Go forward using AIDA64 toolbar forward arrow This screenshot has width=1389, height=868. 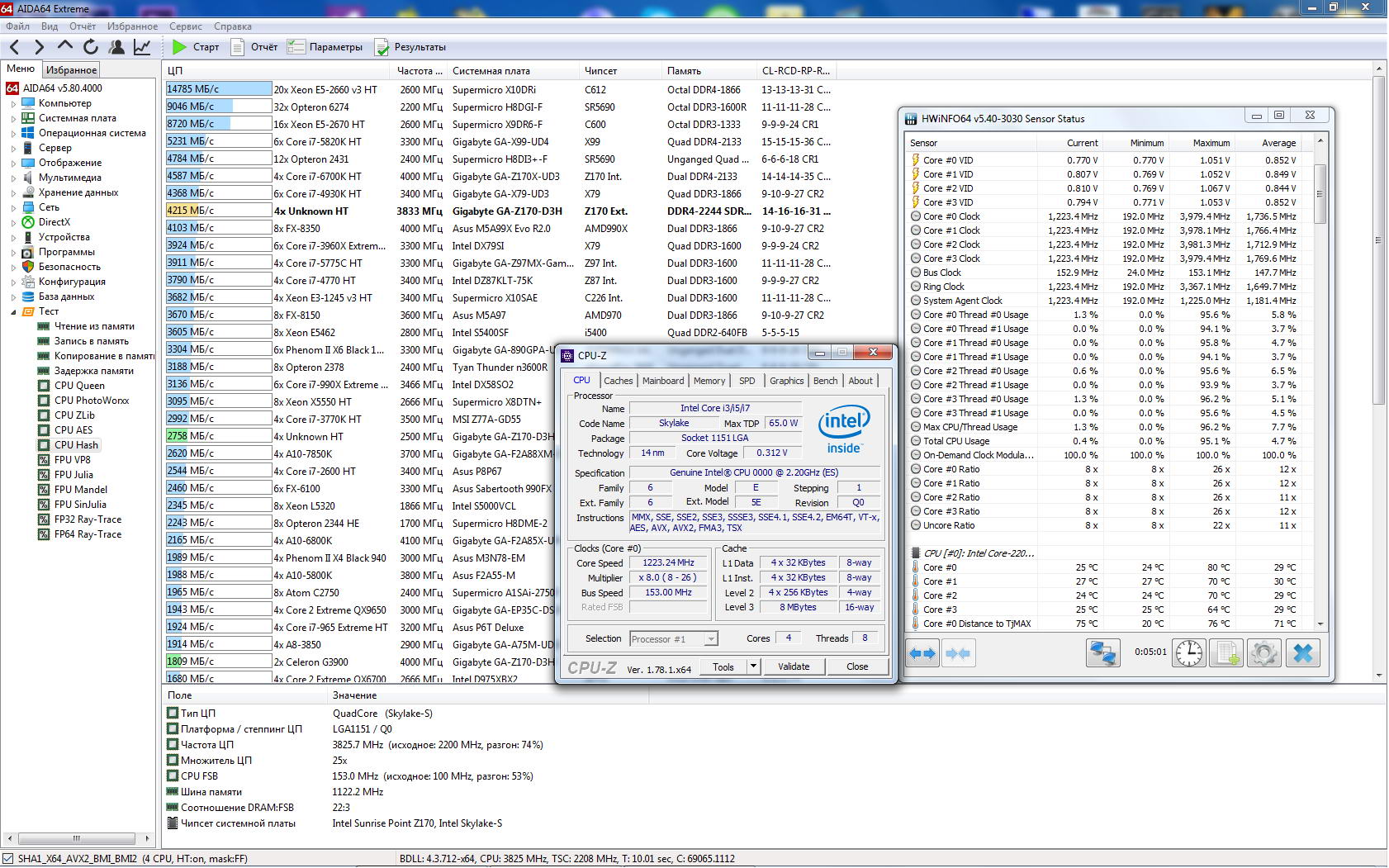39,47
